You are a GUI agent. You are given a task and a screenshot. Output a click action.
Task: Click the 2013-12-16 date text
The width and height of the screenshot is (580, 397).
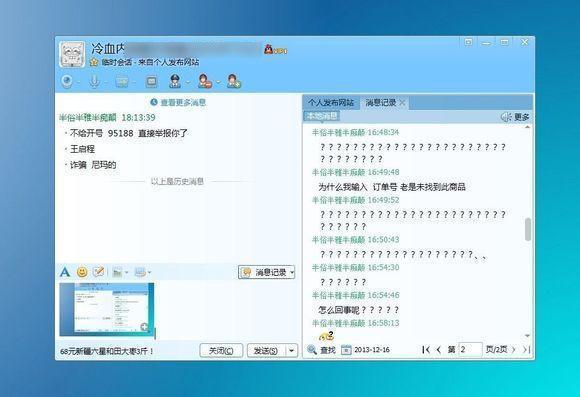pos(372,350)
